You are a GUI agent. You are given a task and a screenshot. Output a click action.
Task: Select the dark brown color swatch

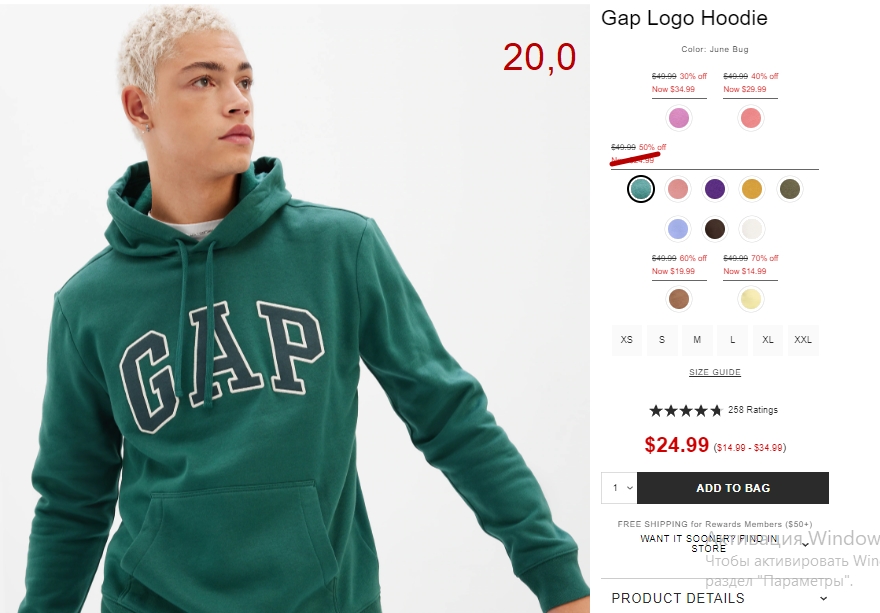(x=714, y=229)
